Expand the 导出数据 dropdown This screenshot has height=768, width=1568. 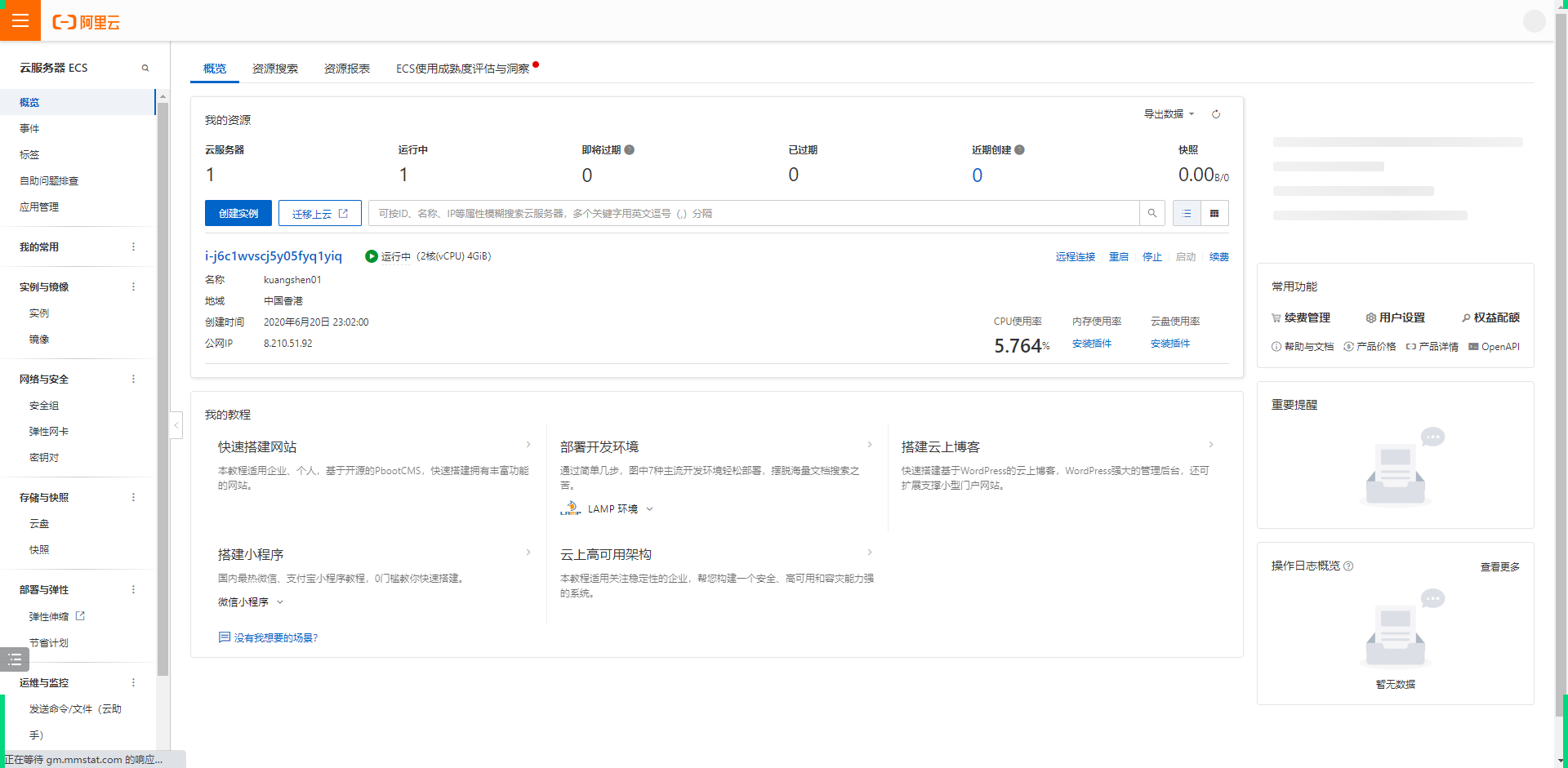point(1169,114)
